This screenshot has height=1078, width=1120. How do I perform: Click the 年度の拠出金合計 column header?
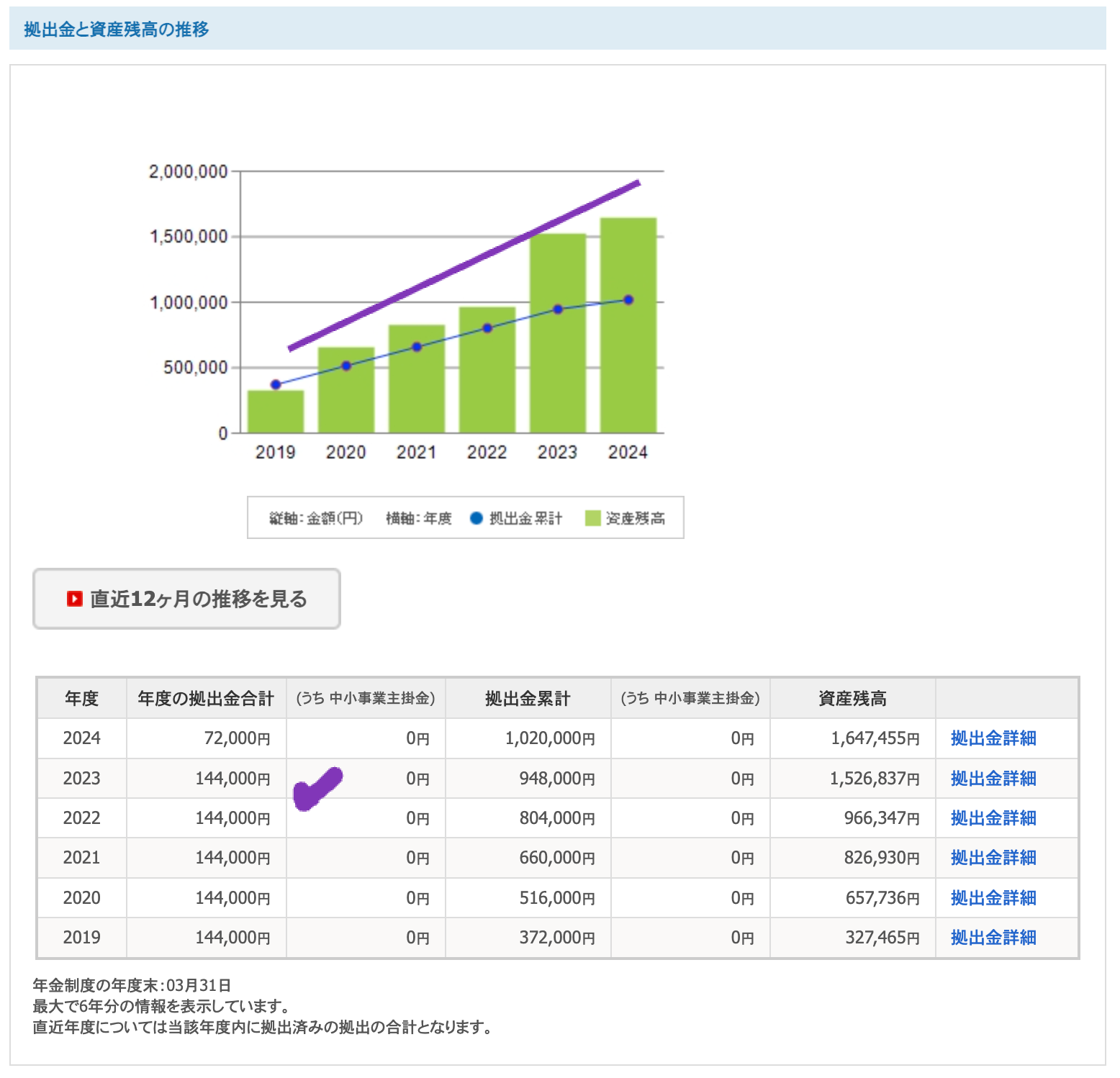point(206,699)
